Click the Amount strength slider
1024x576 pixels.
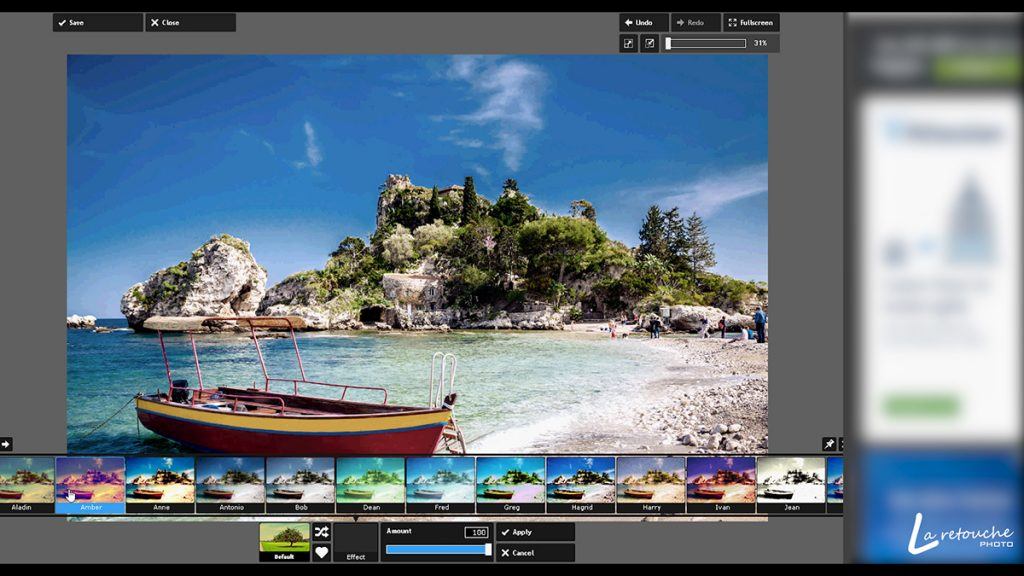437,548
